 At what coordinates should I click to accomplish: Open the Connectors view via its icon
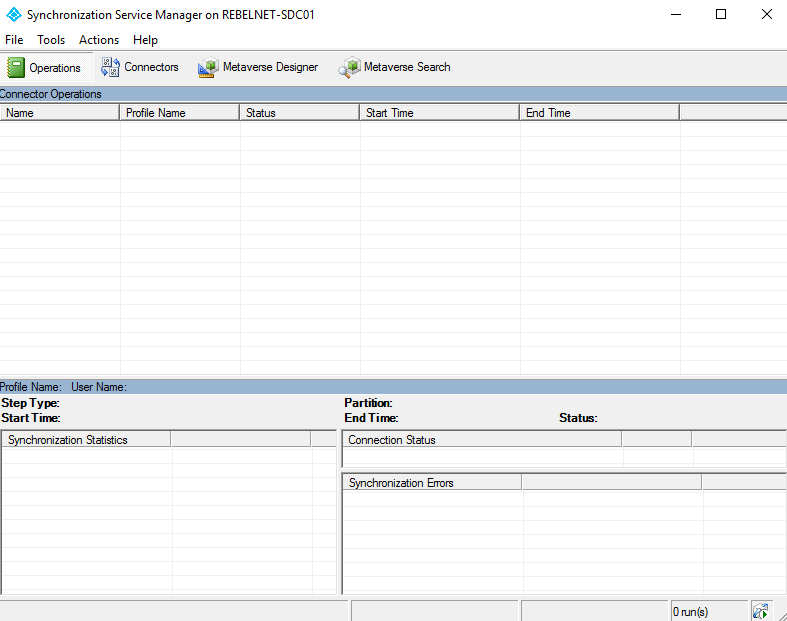tap(110, 67)
